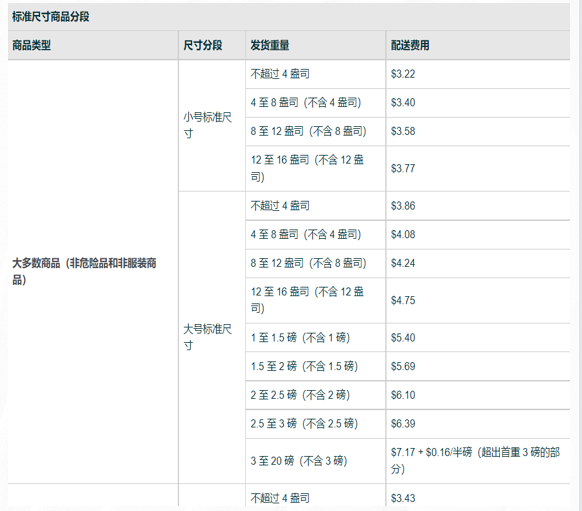Select the fee value "$4.75"

click(x=403, y=300)
